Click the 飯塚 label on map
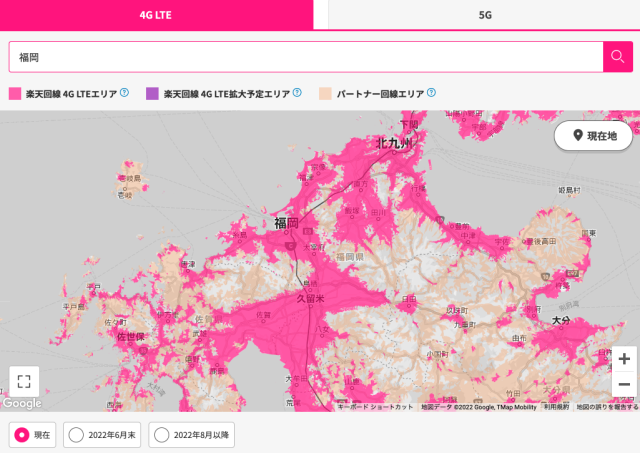The image size is (640, 453). [352, 211]
